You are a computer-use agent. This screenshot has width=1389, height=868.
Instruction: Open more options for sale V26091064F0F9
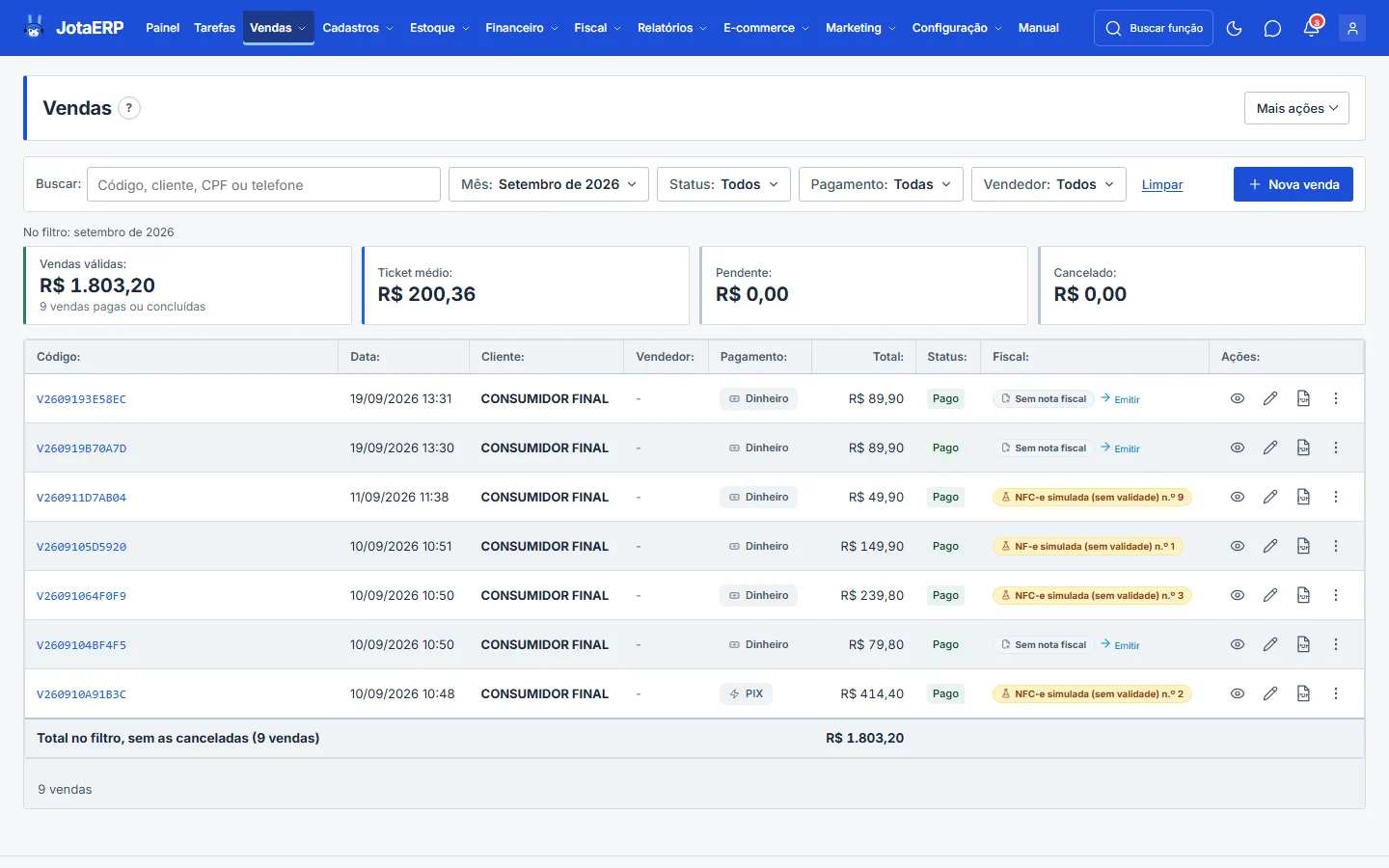[1336, 595]
